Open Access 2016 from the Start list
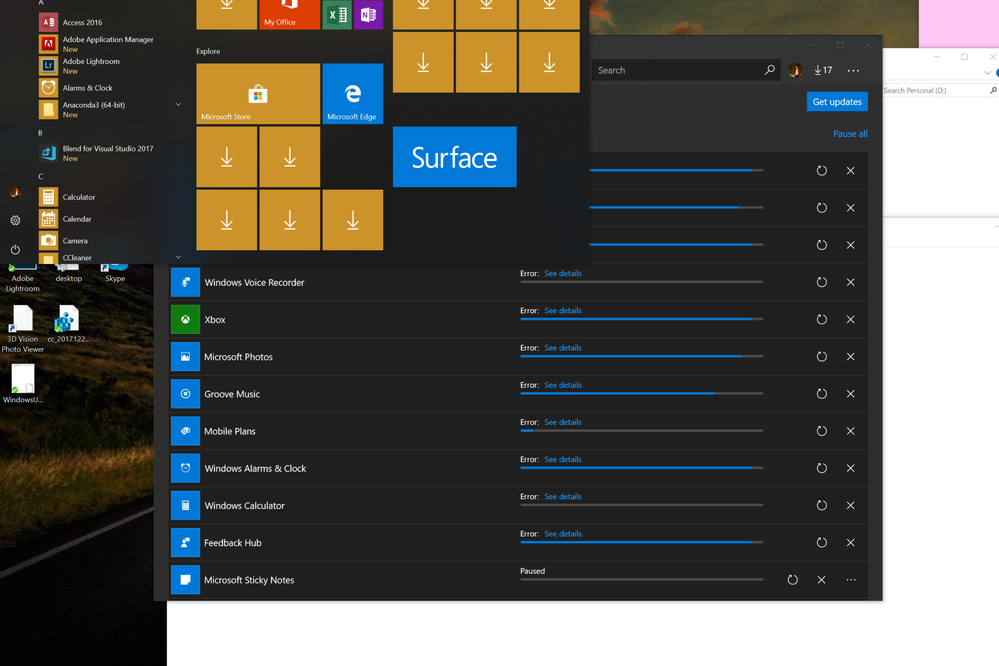This screenshot has height=666, width=999. click(x=82, y=22)
